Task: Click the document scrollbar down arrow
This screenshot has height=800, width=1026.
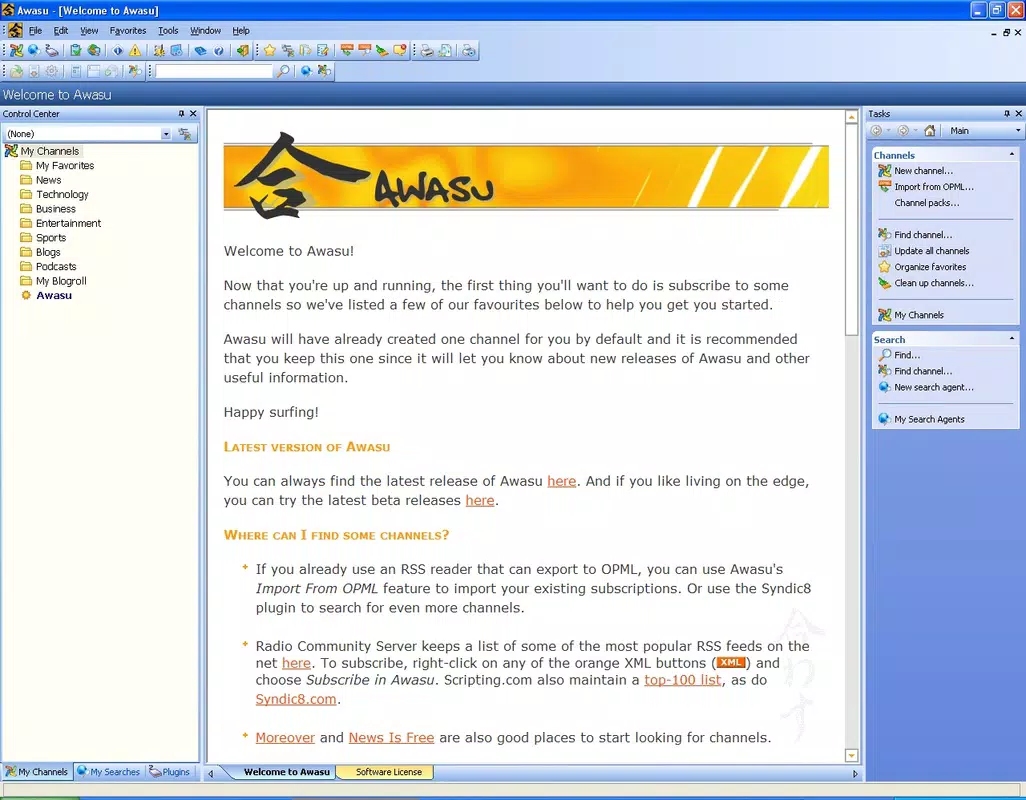Action: (851, 756)
